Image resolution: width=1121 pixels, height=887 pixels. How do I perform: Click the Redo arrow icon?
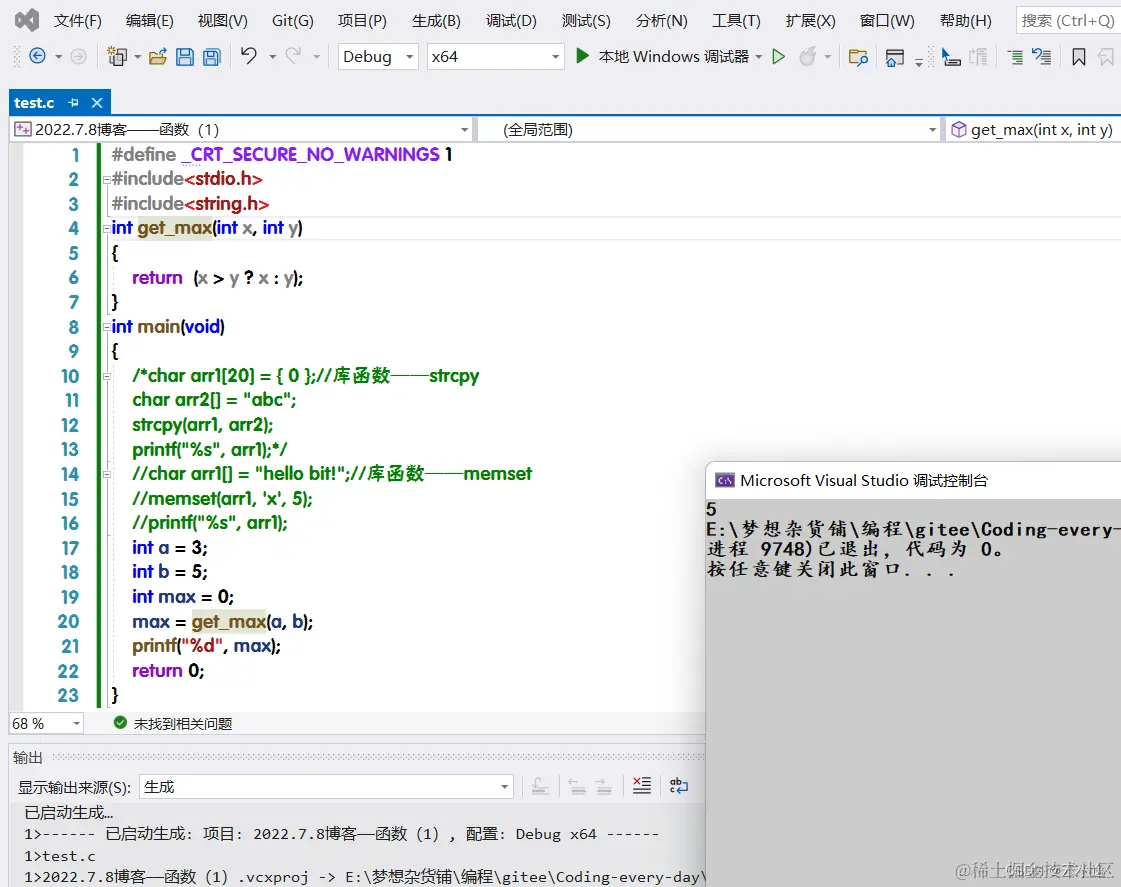tap(293, 55)
